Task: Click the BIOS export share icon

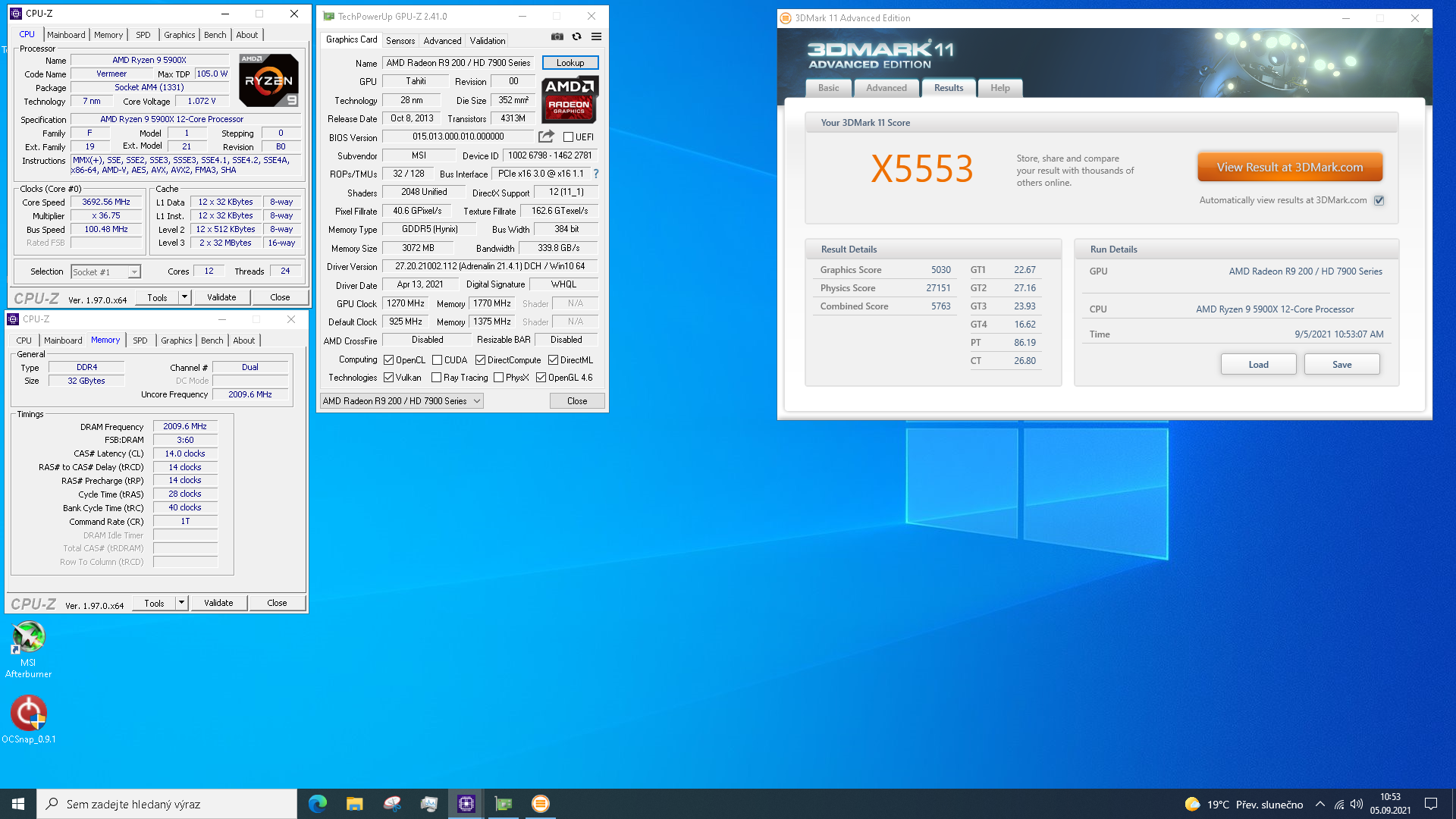Action: click(546, 136)
